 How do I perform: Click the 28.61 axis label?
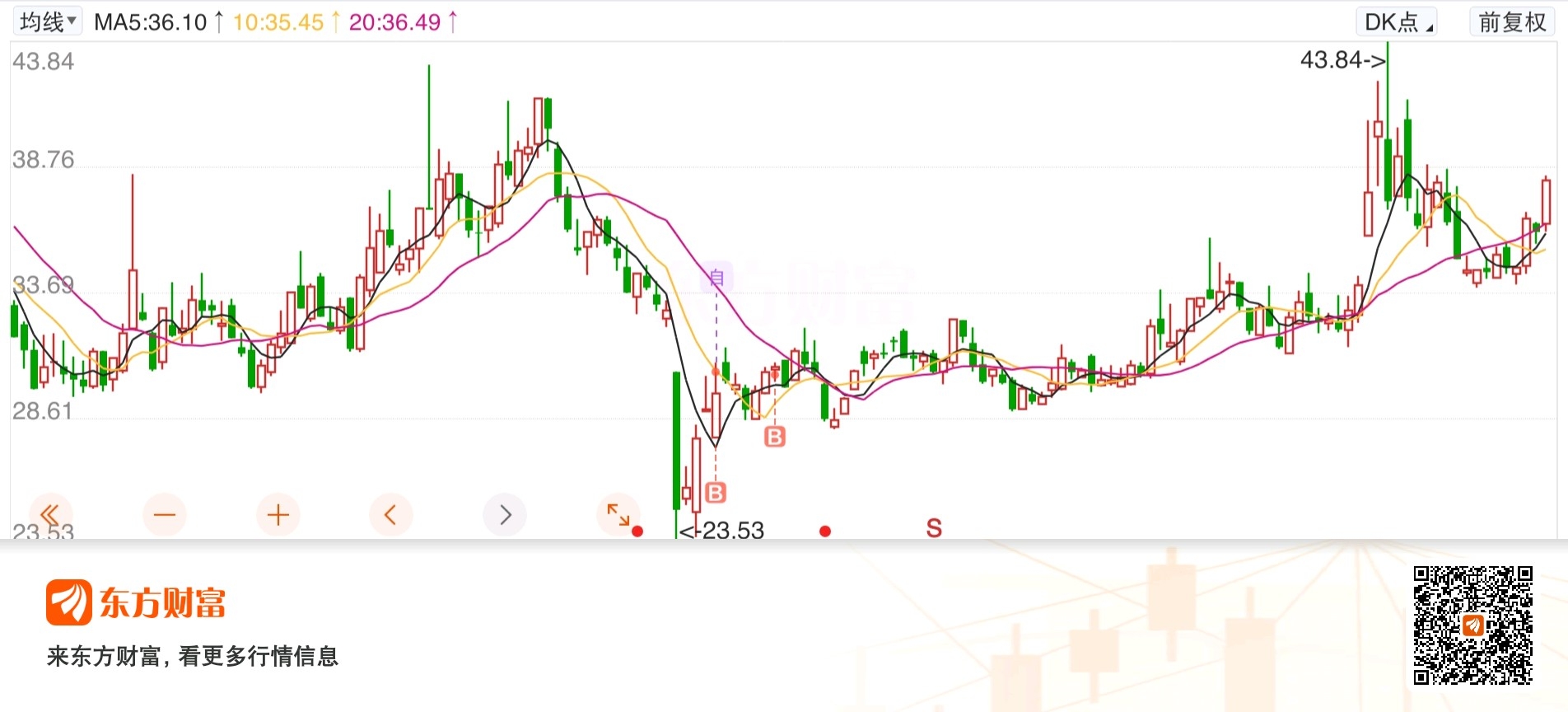(x=43, y=410)
